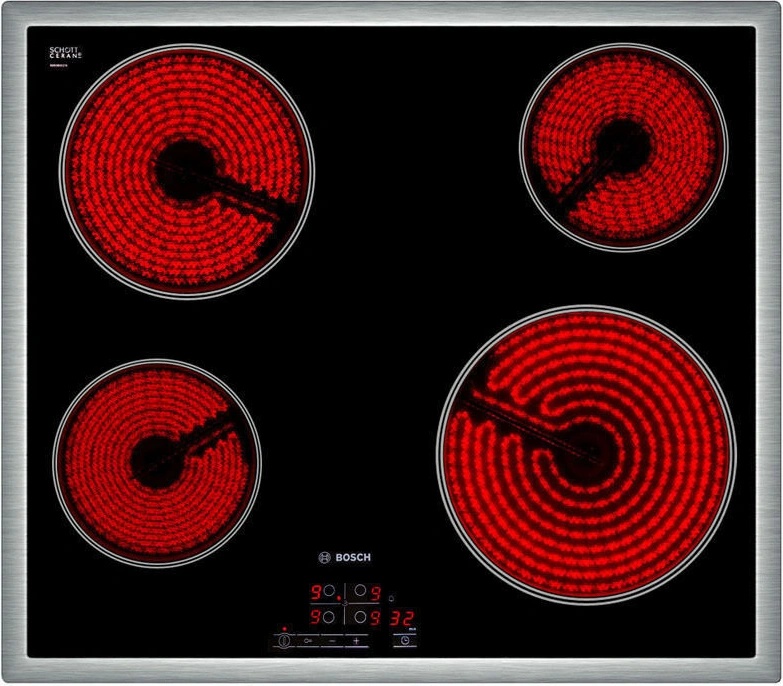Tap the front left heat level 9
The width and height of the screenshot is (783, 686).
(314, 617)
